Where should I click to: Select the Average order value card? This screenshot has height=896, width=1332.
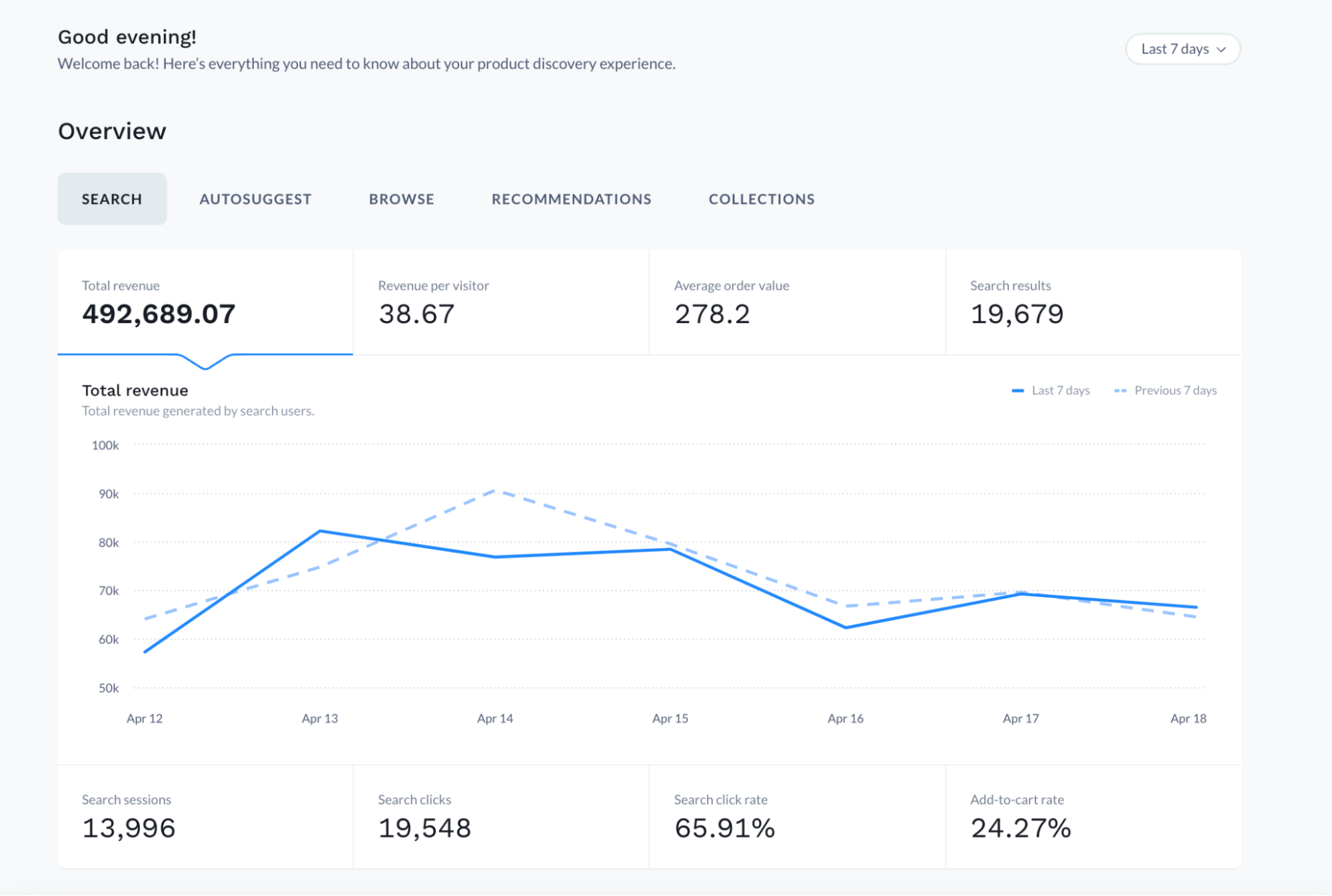click(x=796, y=303)
